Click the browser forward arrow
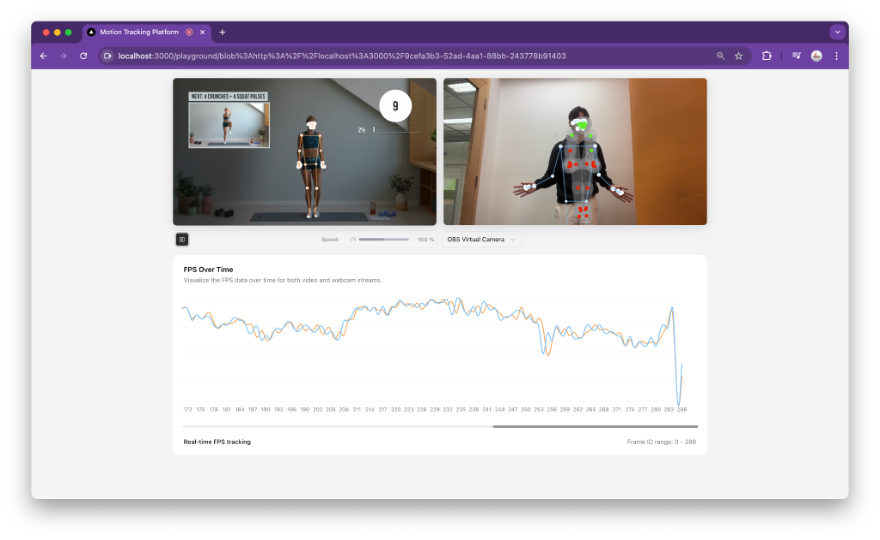This screenshot has height=540, width=880. coord(63,56)
